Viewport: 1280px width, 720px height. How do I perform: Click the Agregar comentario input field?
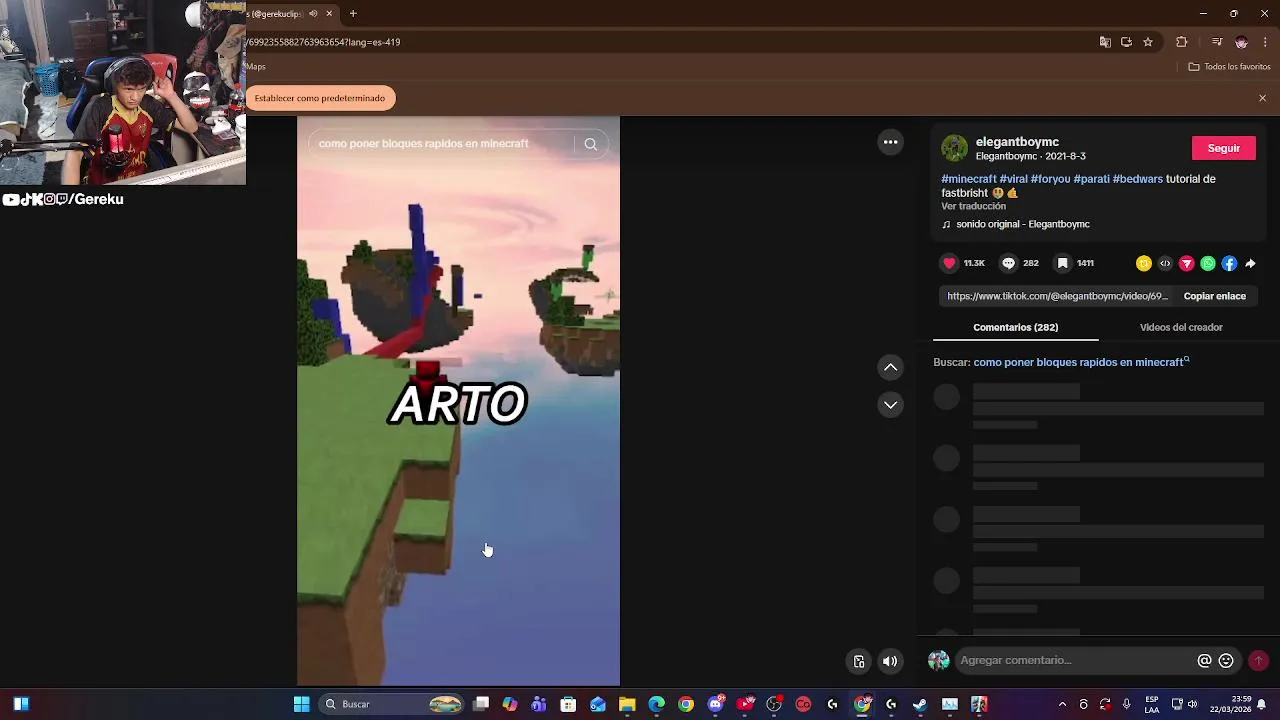[x=1075, y=660]
